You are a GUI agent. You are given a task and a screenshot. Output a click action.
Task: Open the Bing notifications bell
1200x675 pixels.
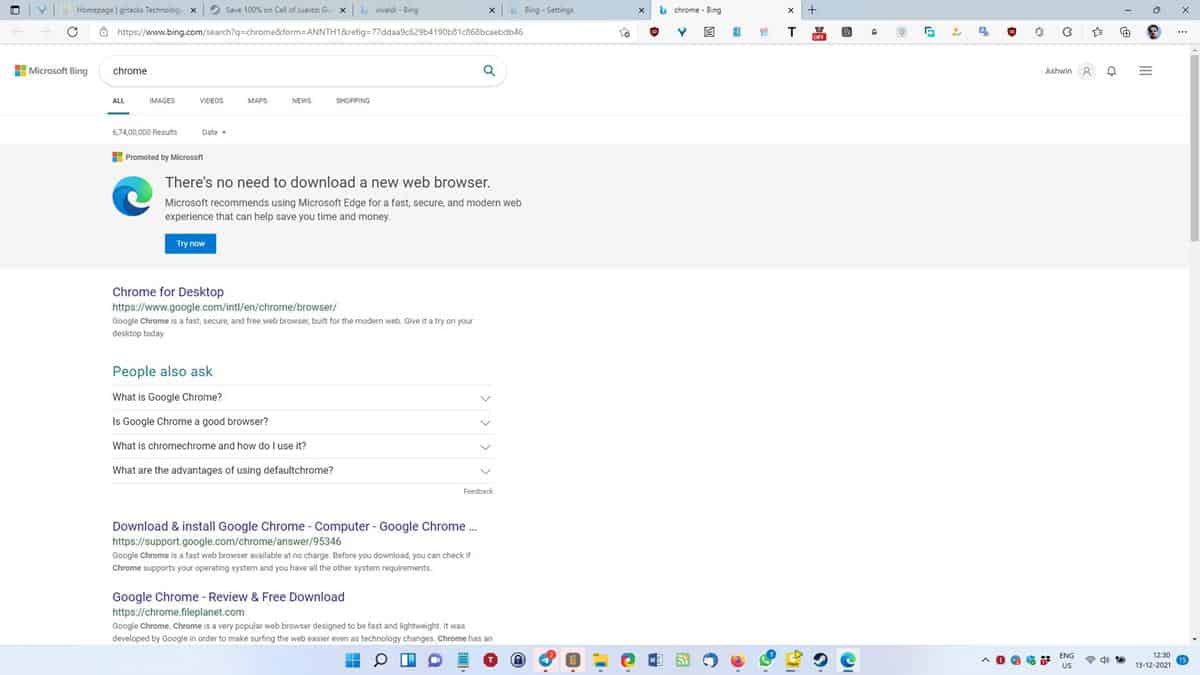pos(1111,71)
